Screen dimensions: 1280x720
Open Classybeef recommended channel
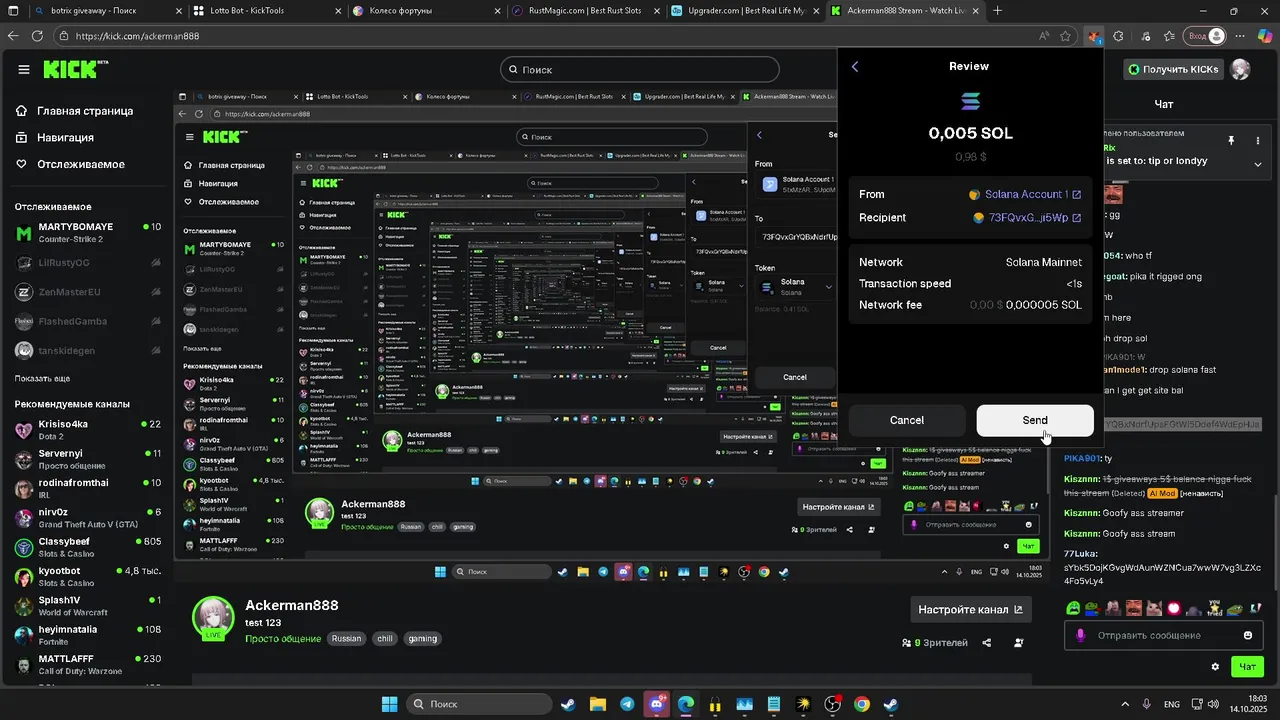click(x=88, y=547)
